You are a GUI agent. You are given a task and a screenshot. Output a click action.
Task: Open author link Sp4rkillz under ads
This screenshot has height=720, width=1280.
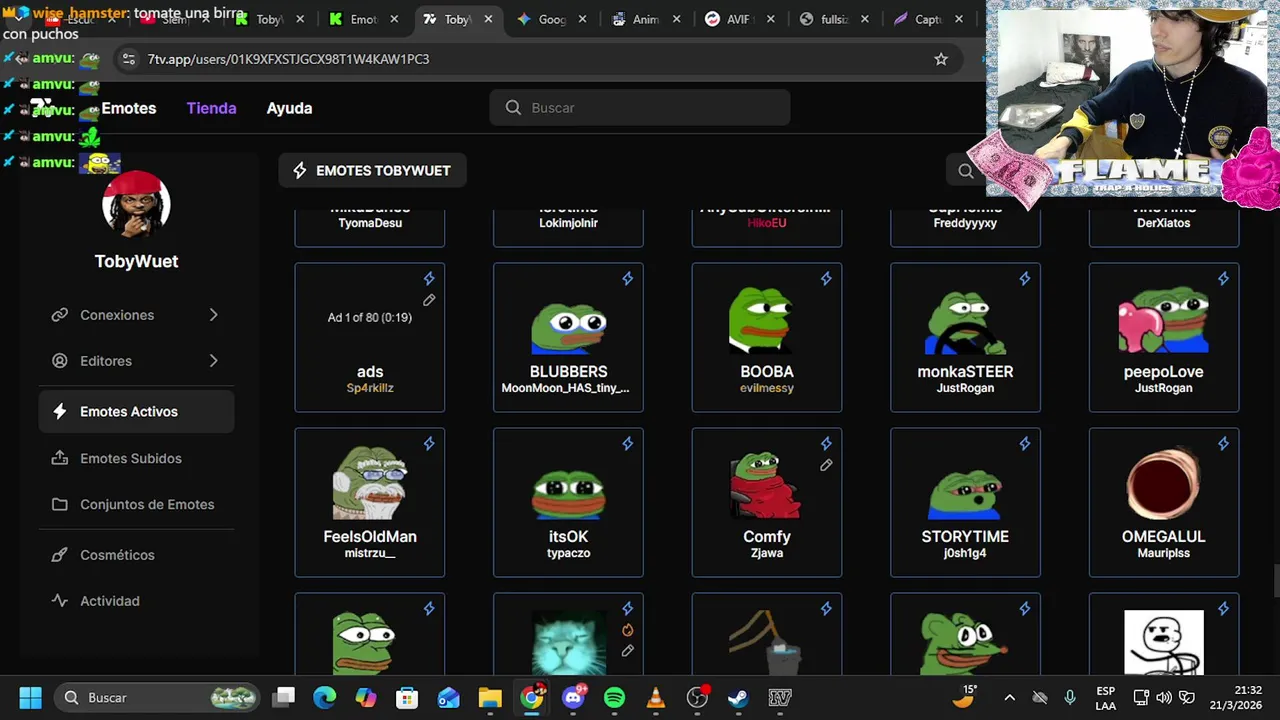[370, 388]
